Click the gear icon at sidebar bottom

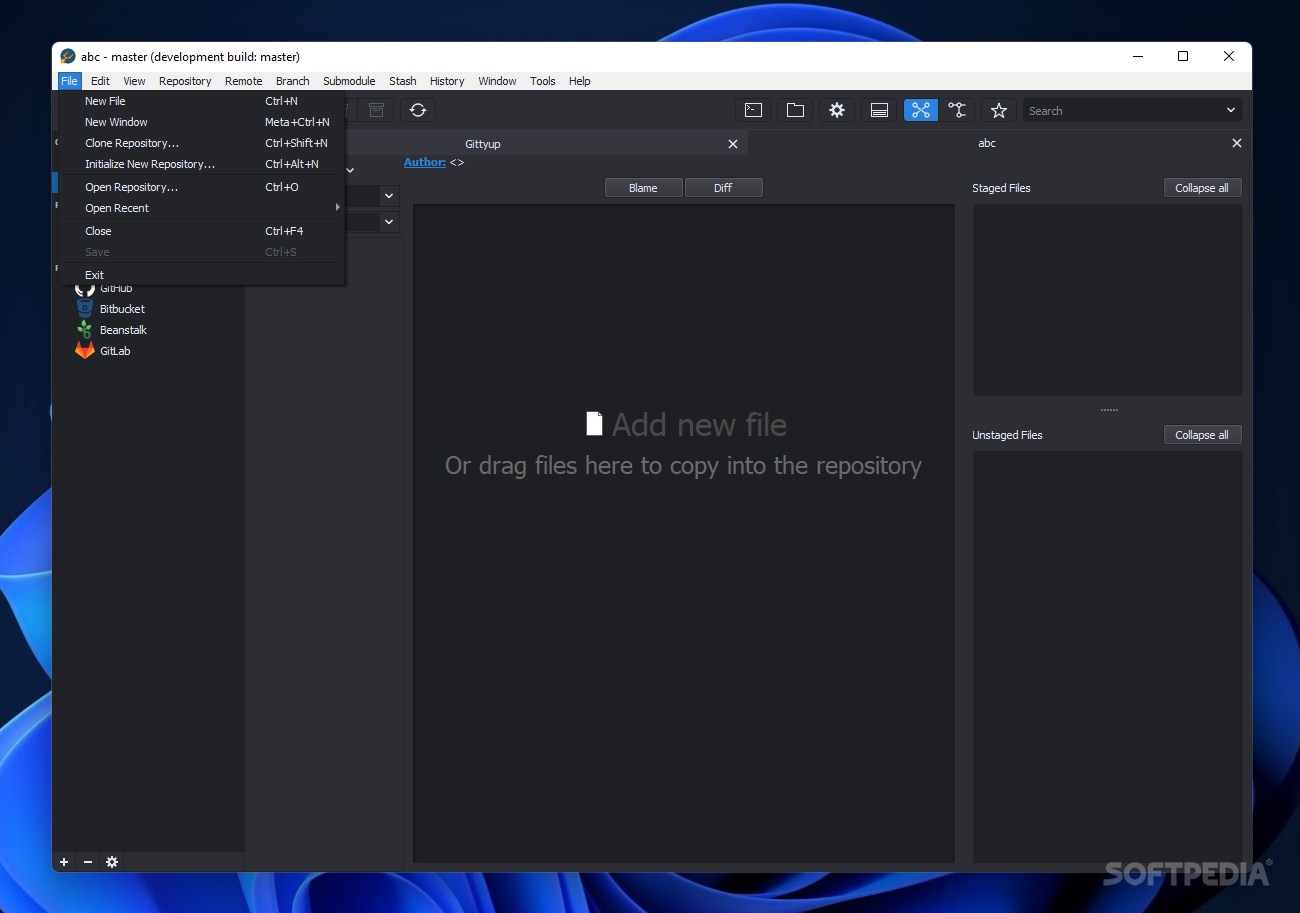tap(112, 862)
